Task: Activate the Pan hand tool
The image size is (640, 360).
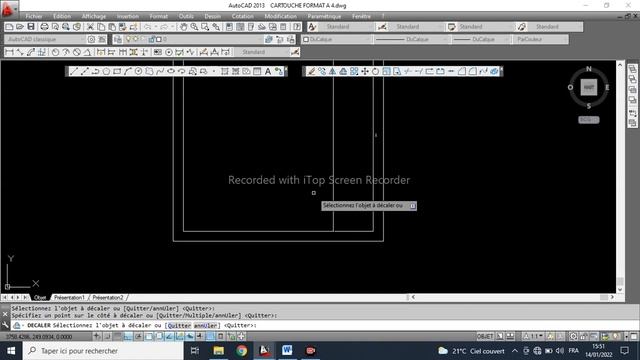Action: point(184,27)
